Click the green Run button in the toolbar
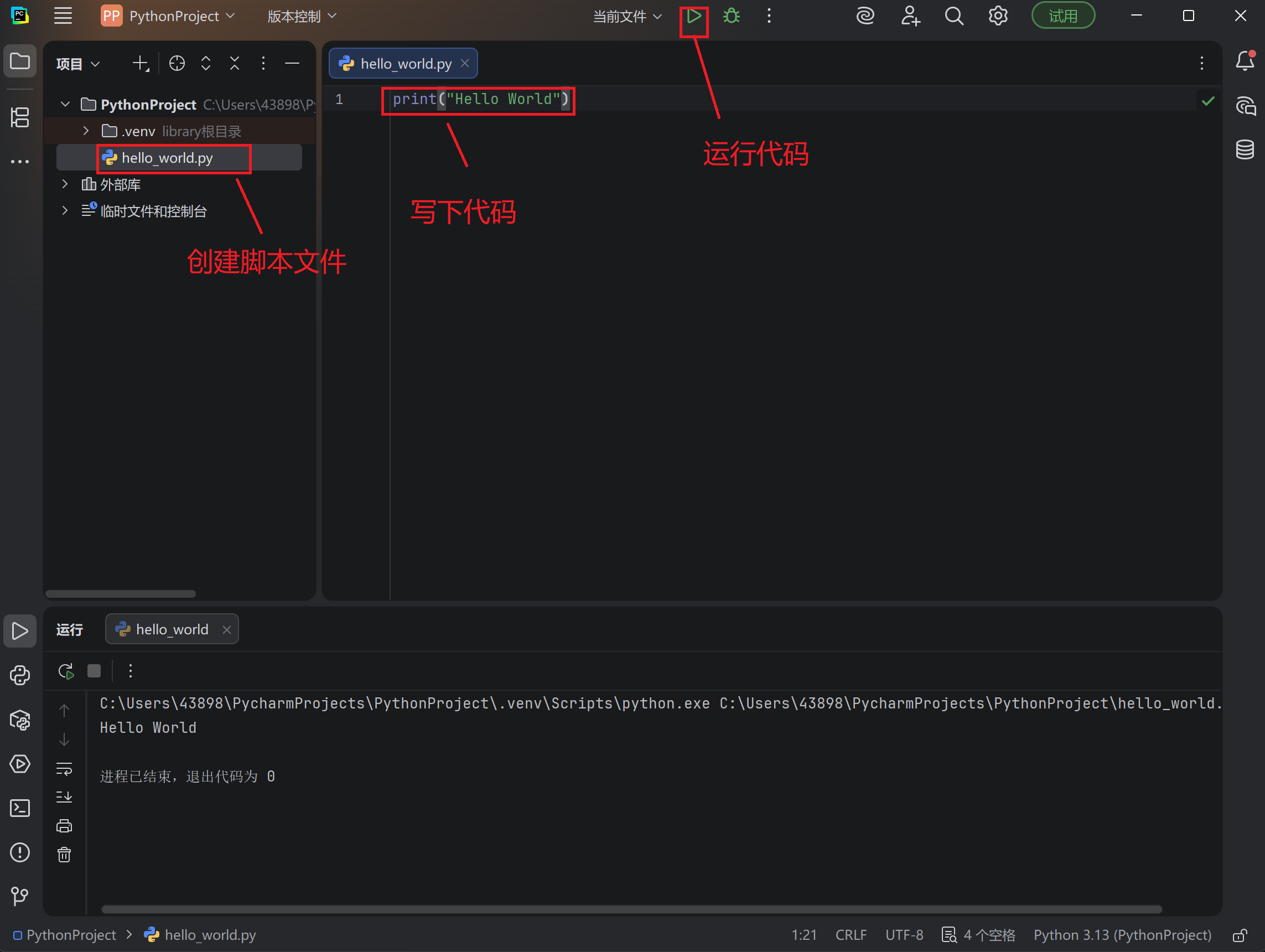1265x952 pixels. pos(694,17)
